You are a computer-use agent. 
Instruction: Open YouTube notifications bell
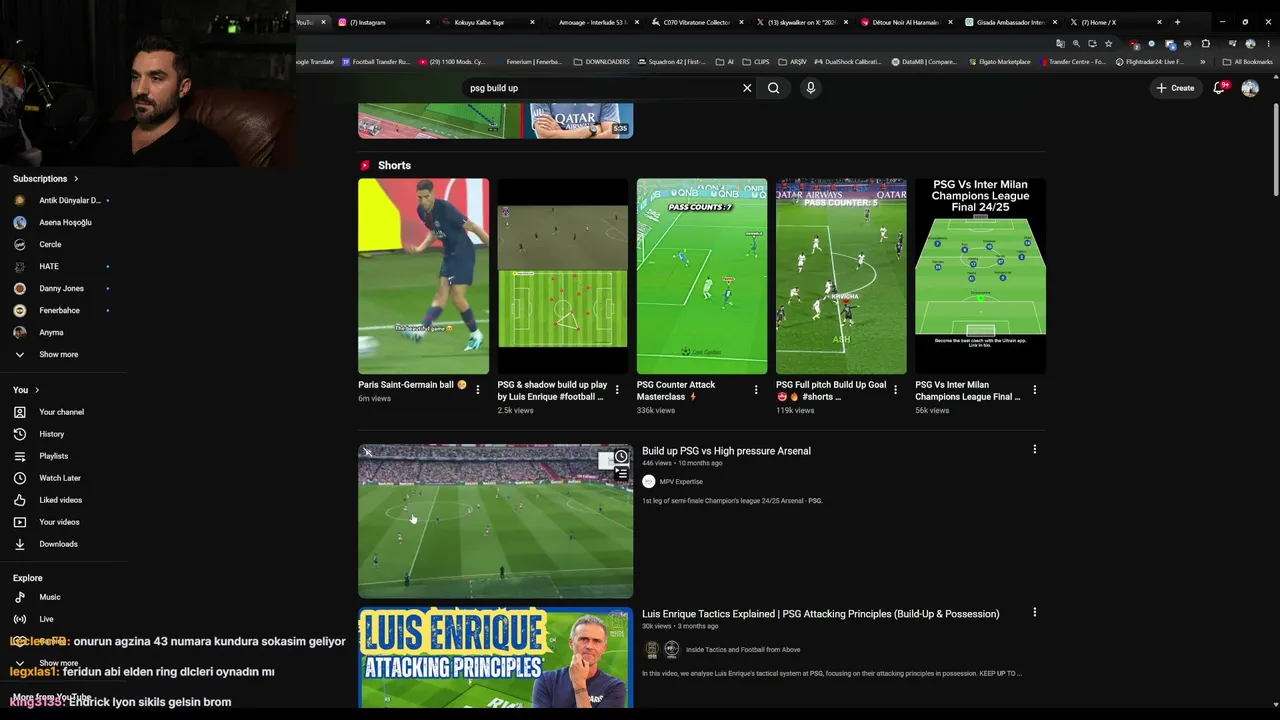(x=1219, y=88)
